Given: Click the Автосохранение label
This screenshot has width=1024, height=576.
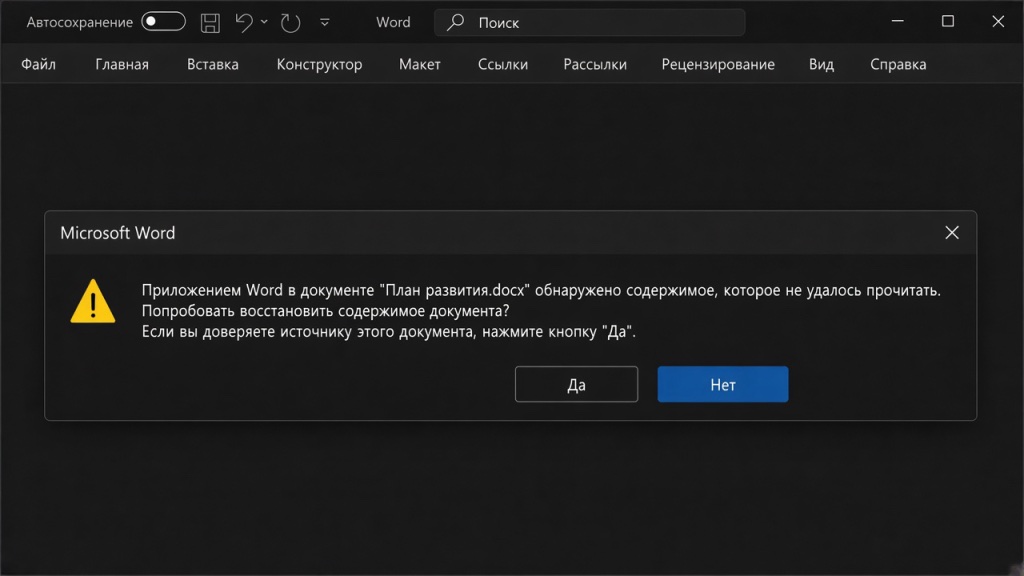Looking at the screenshot, I should [80, 22].
